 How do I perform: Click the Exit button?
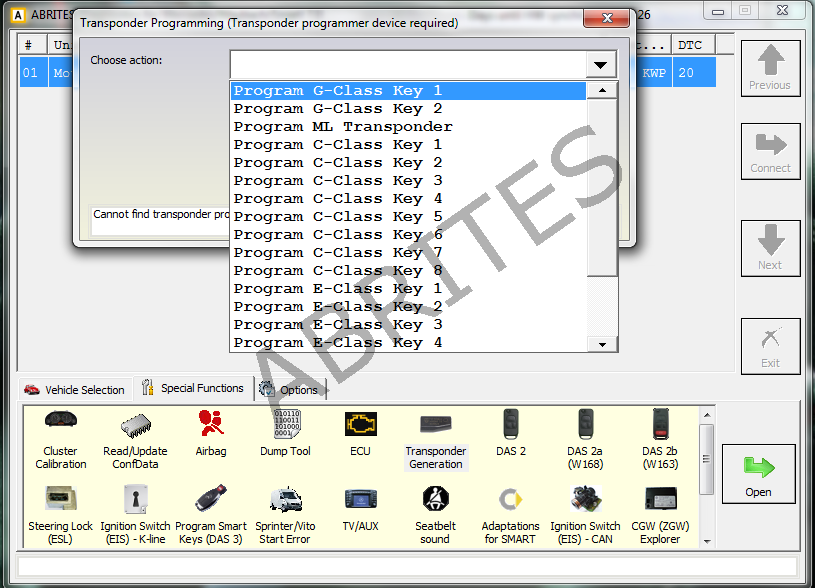(x=770, y=346)
